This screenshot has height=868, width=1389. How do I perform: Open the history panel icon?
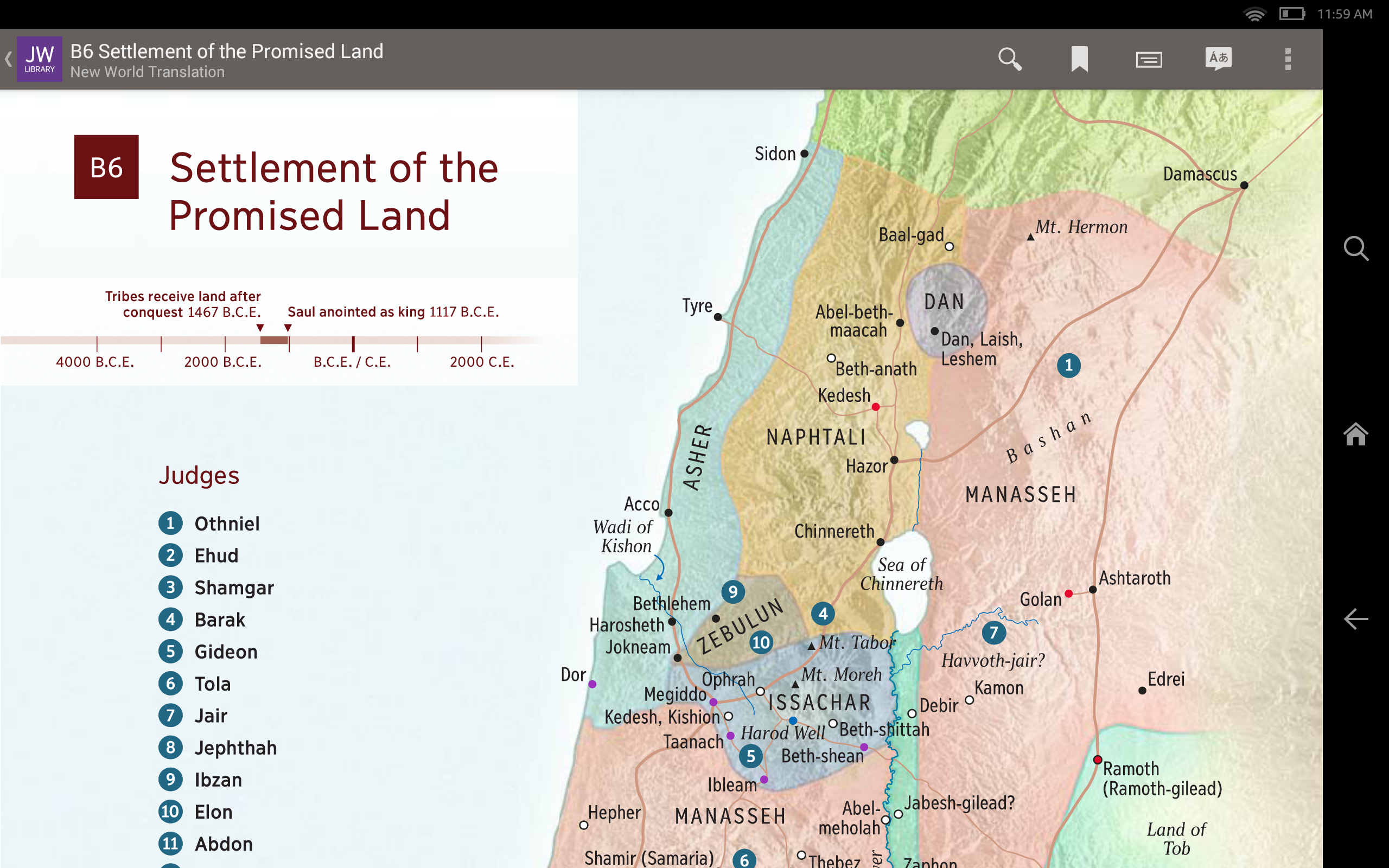(x=1149, y=59)
